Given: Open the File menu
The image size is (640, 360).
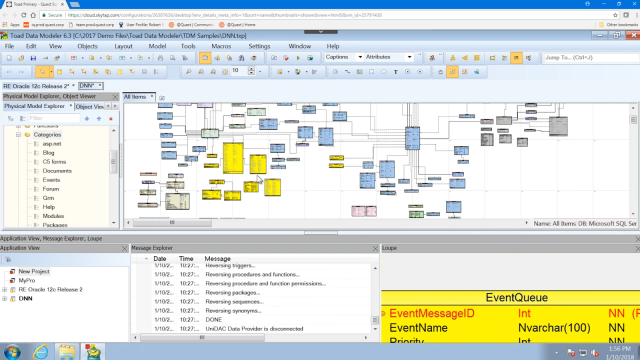Looking at the screenshot, I should click(x=9, y=46).
